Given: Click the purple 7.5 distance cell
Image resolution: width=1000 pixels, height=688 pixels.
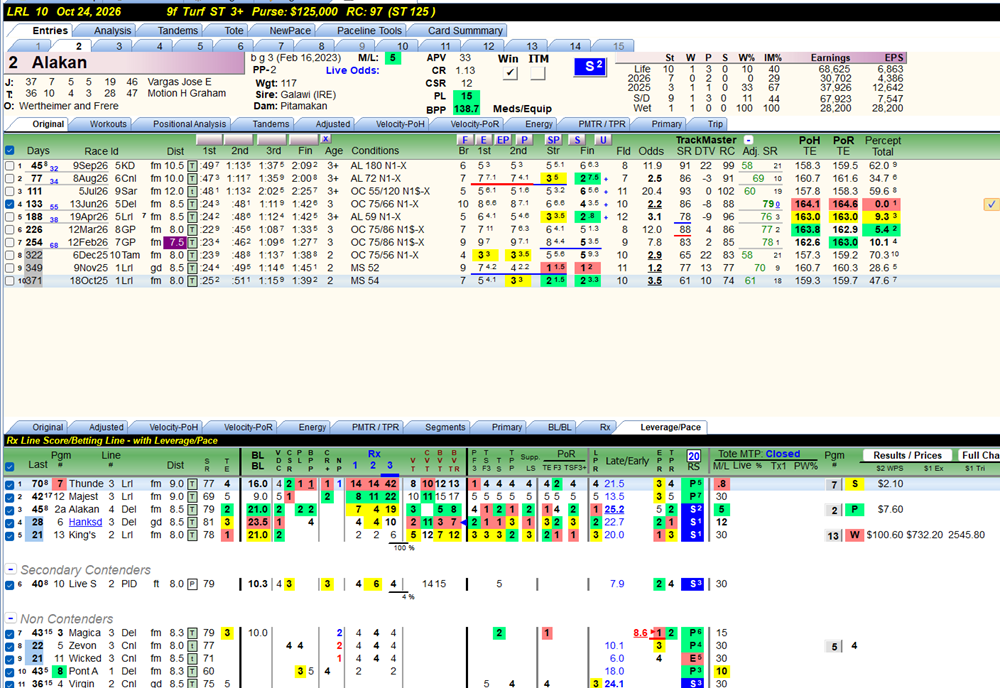Looking at the screenshot, I should click(175, 242).
